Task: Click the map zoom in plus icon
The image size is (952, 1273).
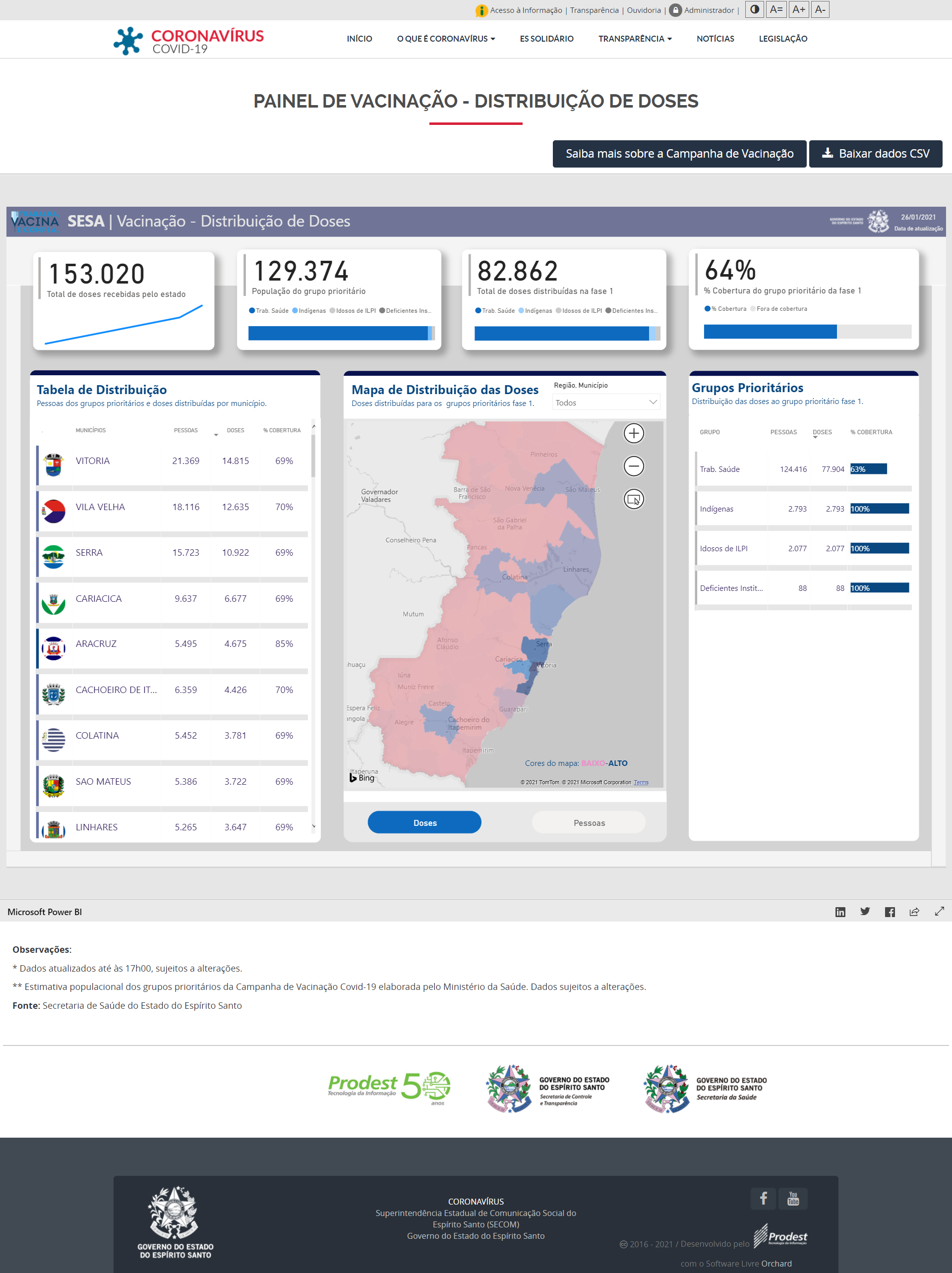Action: [x=634, y=433]
